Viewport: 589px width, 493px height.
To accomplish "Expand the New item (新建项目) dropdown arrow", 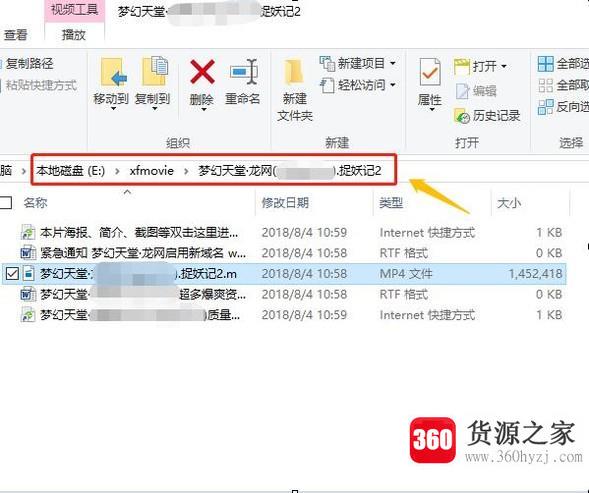I will [x=393, y=64].
